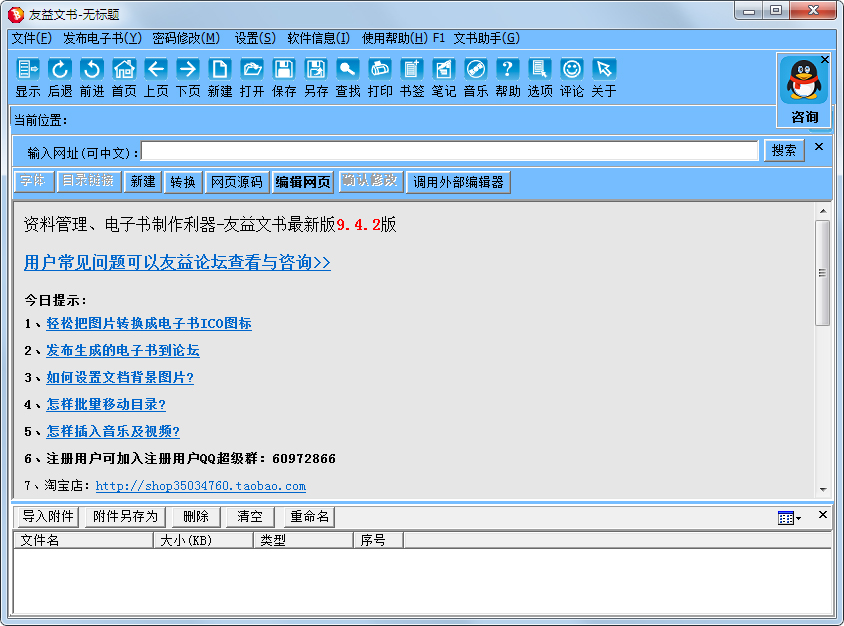
Task: Click the vertical scrollbar thumb
Action: click(x=822, y=273)
